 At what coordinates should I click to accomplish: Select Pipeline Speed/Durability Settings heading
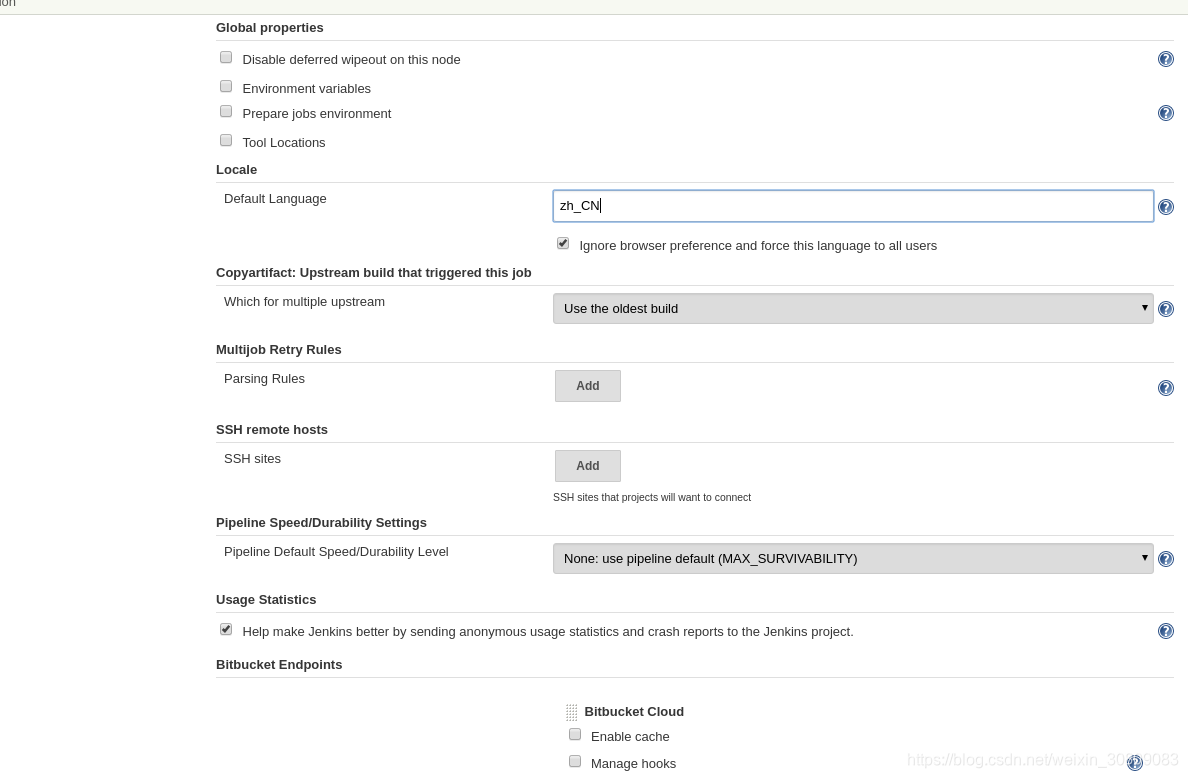click(x=321, y=523)
